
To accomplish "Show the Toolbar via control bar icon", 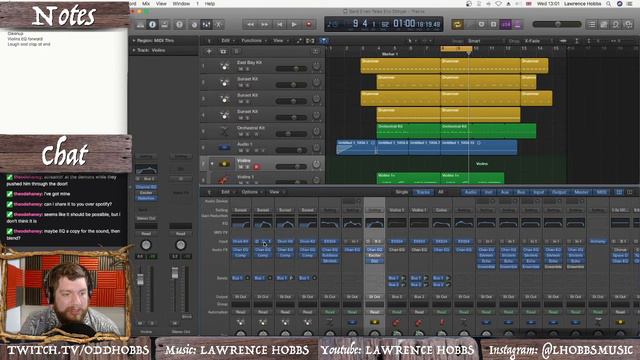I will coord(164,24).
